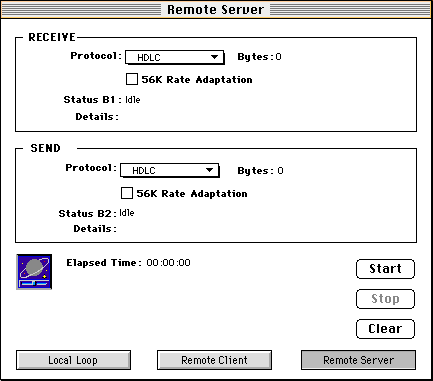Viewport: 433px width, 381px height.
Task: Click the Saturn planet application icon
Action: [34, 272]
